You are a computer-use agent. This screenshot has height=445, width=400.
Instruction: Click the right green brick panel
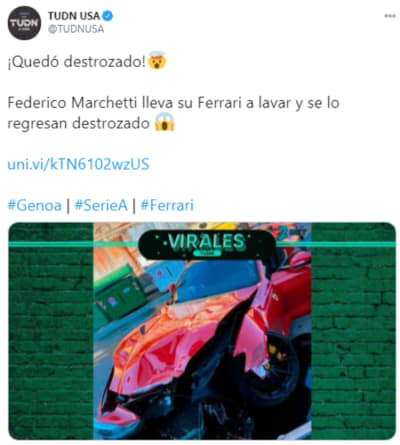[x=353, y=331]
